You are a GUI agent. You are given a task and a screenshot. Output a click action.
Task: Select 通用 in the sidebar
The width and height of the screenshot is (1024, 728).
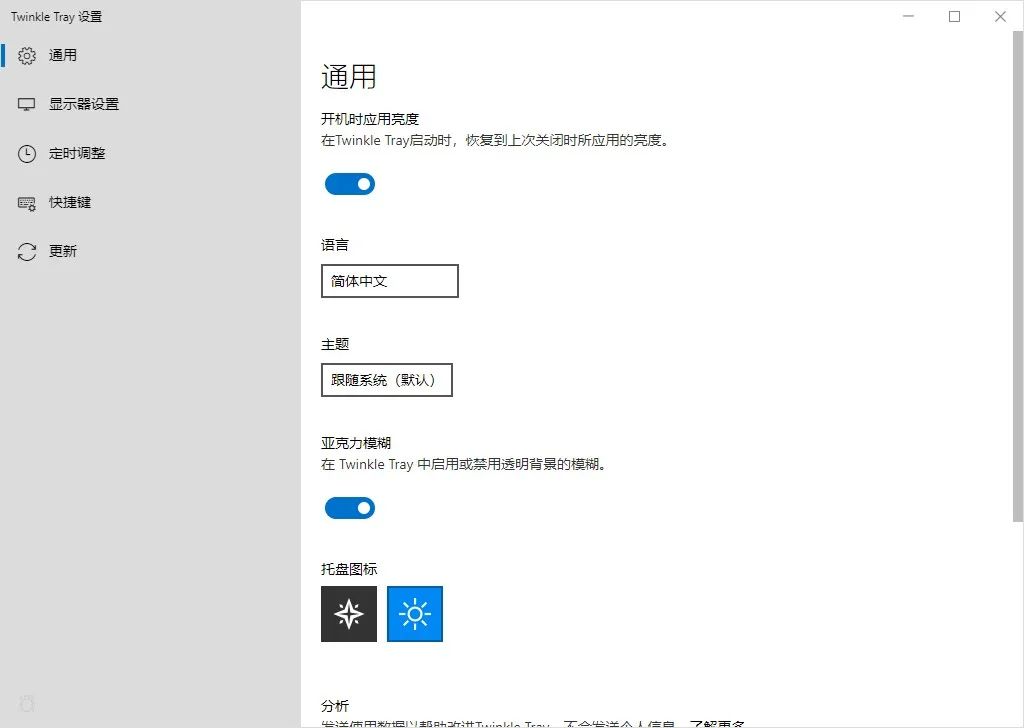click(x=62, y=55)
